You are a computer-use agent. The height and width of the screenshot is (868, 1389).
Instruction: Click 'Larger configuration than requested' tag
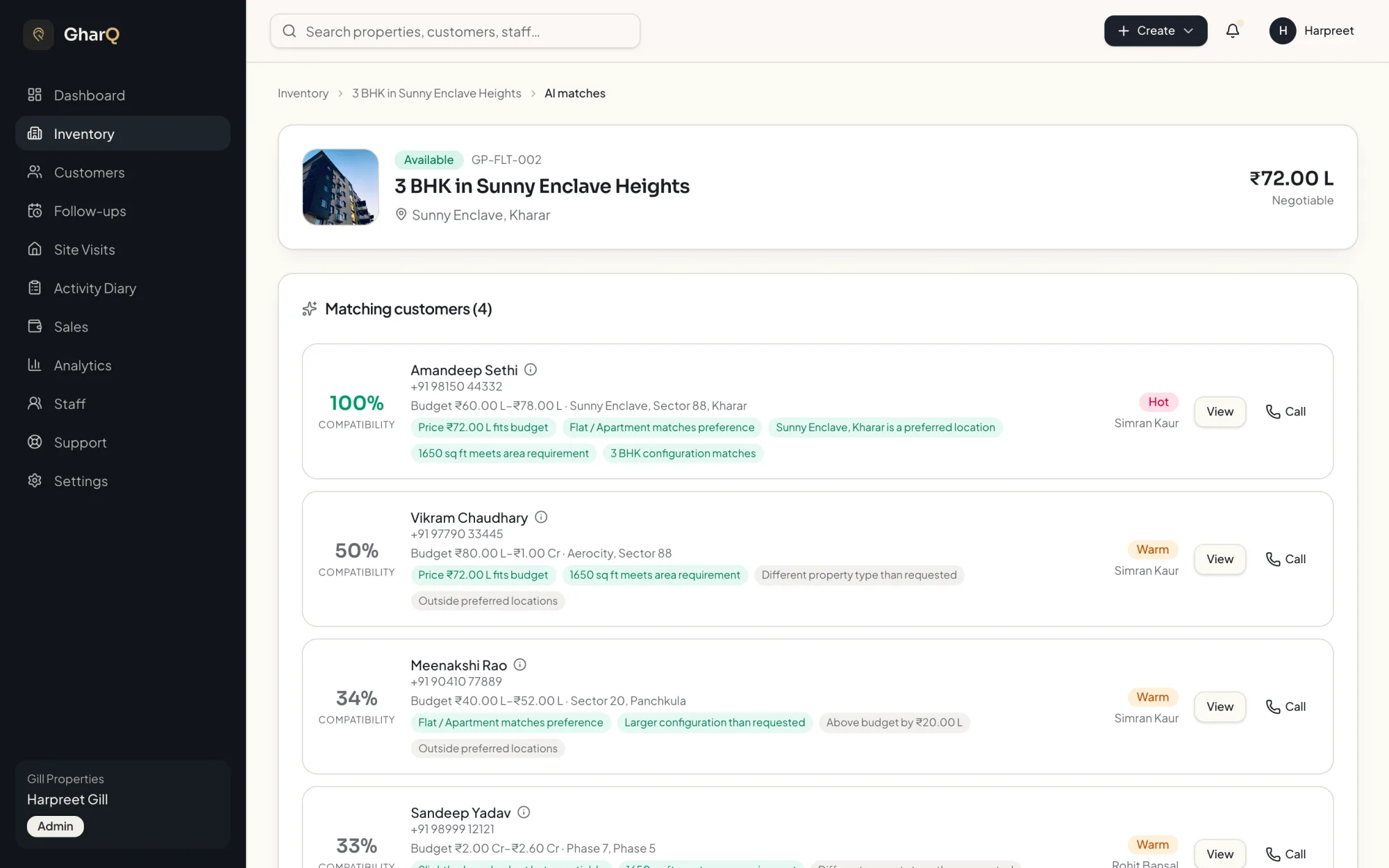(715, 723)
